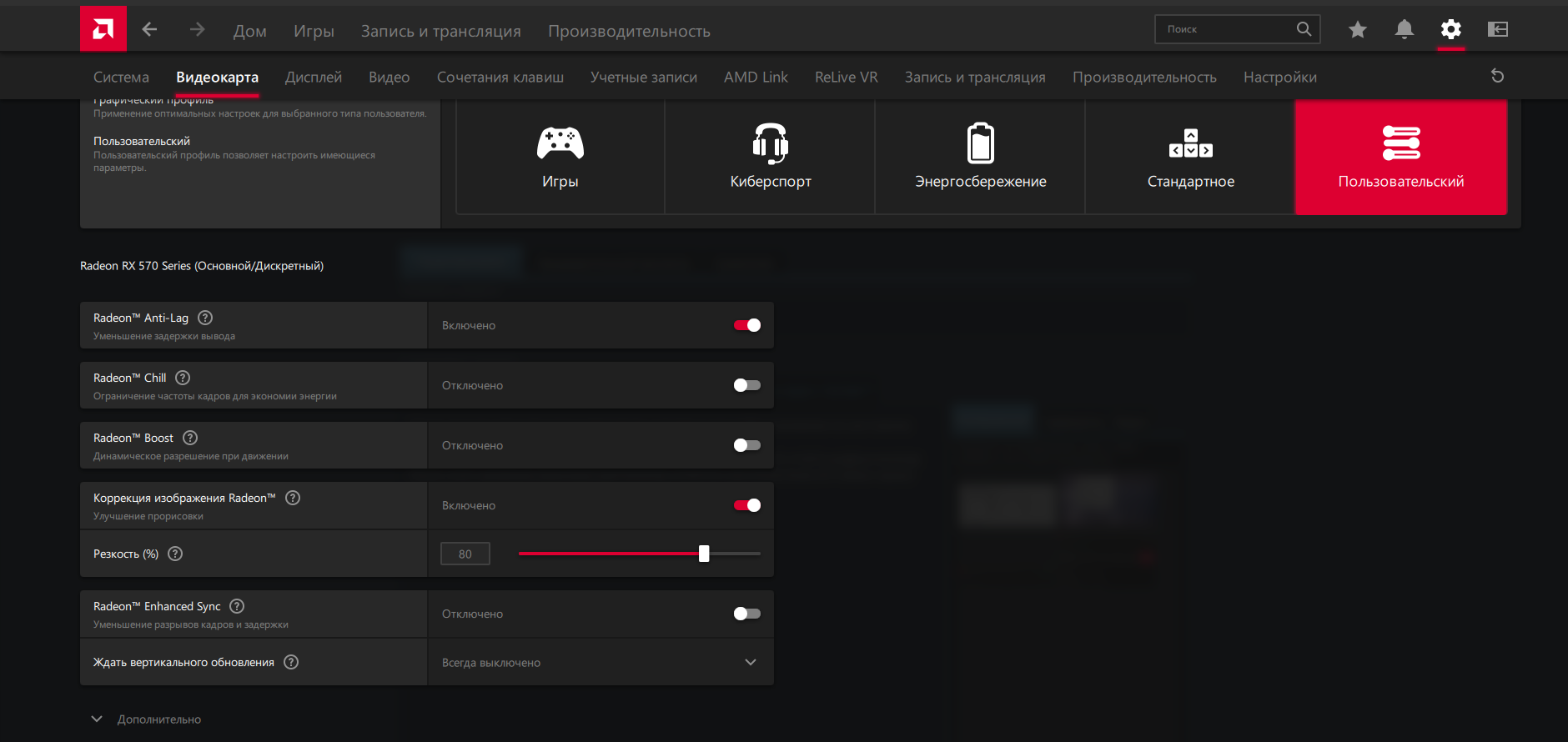Open help for Коррекция изображения Radeon
This screenshot has width=1568, height=742.
click(293, 498)
